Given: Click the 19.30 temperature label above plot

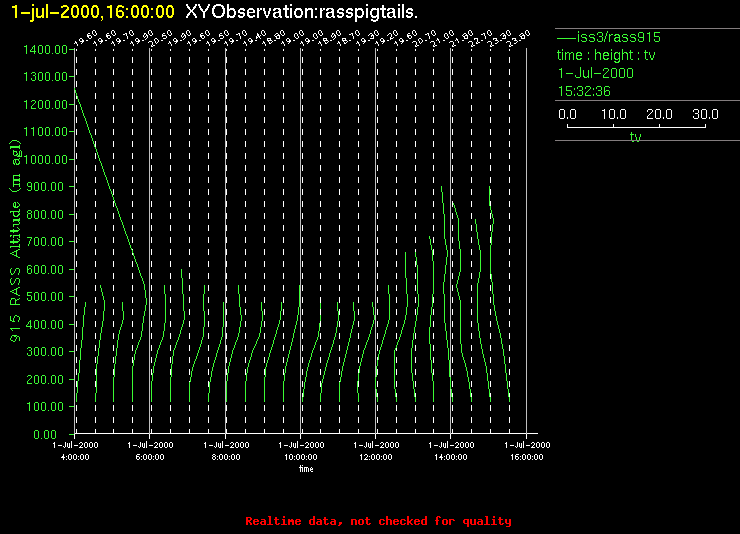Looking at the screenshot, I should (x=368, y=39).
